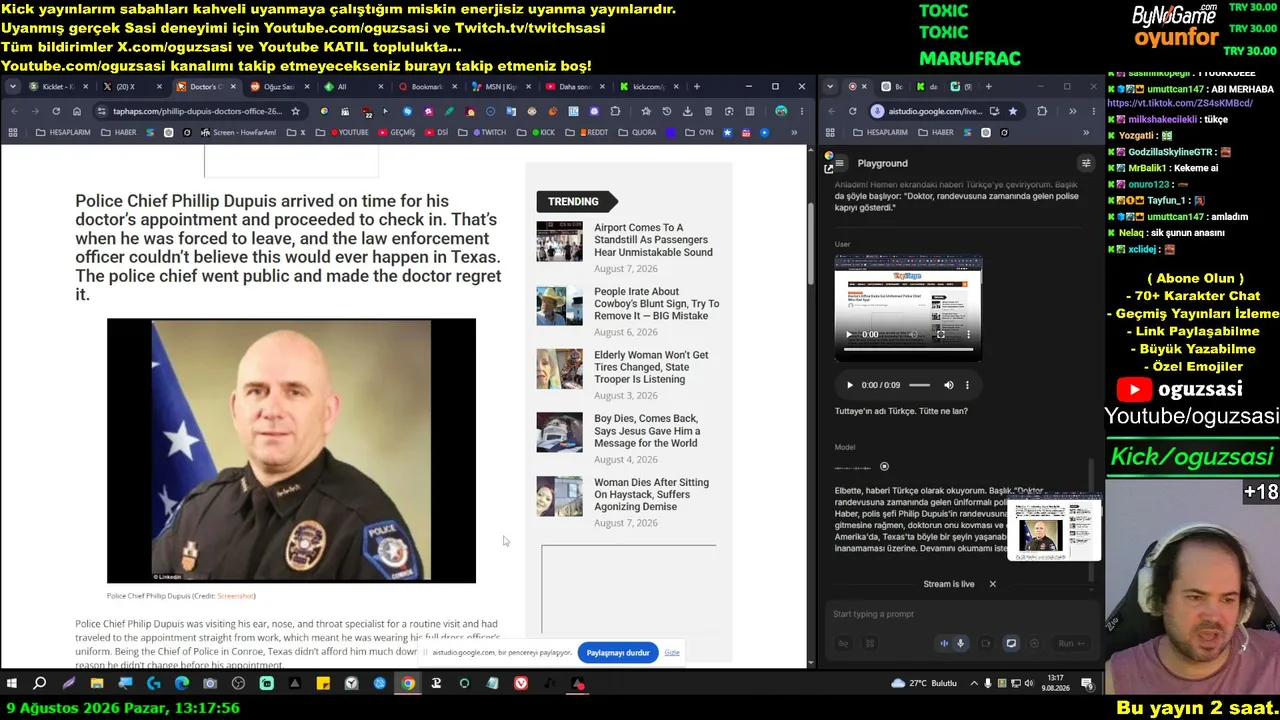The width and height of the screenshot is (1280, 720).
Task: Bookmark the taphaps page with the star
Action: (295, 111)
